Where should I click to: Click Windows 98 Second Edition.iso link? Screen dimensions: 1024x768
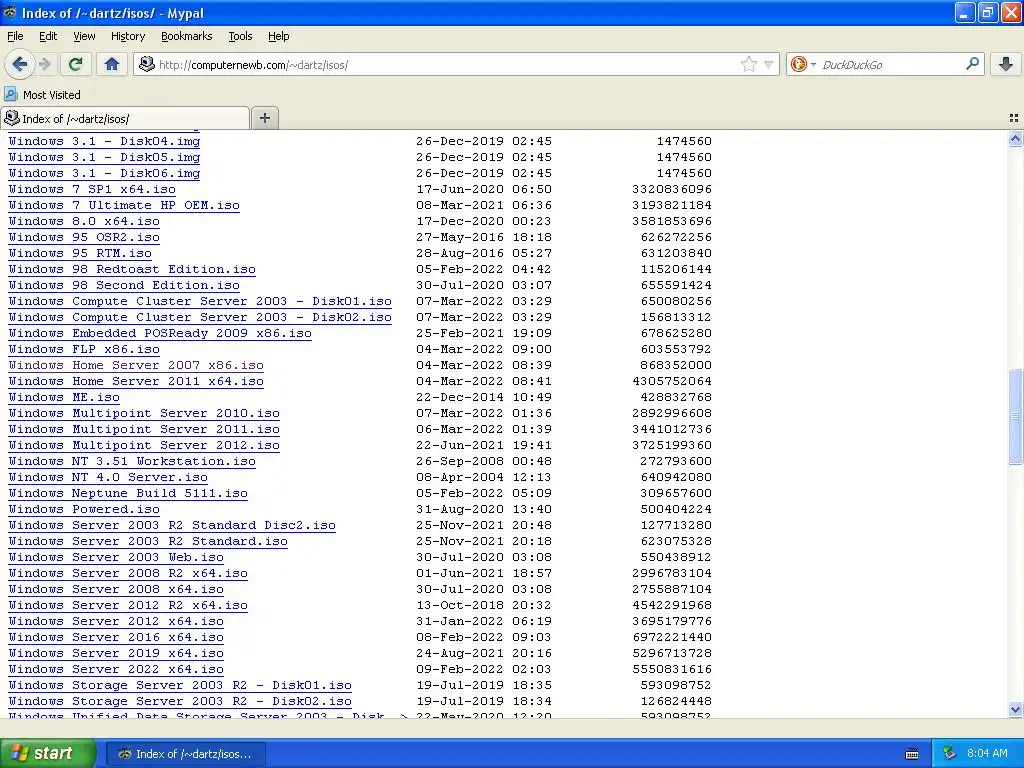point(124,285)
